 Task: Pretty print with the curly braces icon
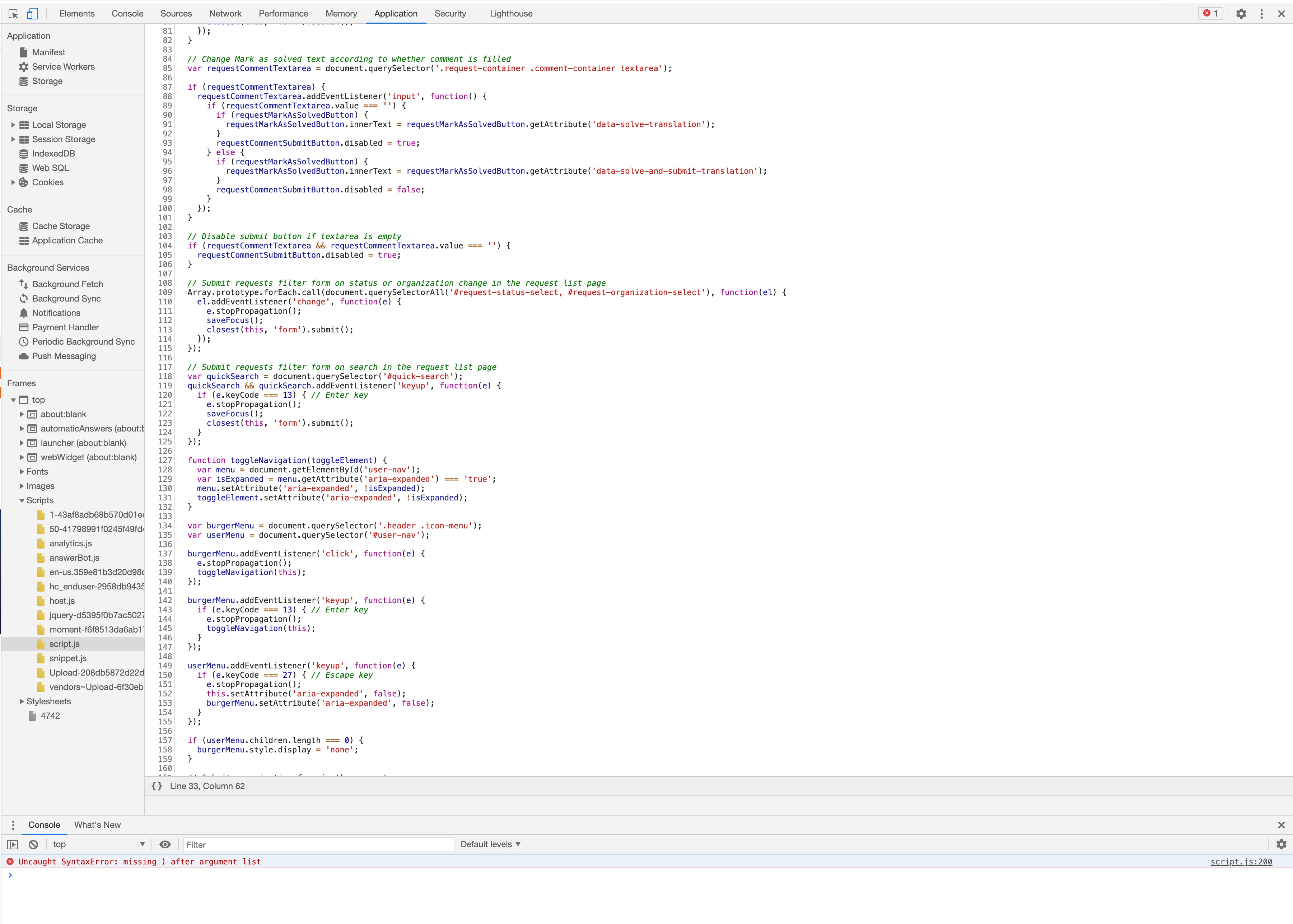[x=157, y=786]
